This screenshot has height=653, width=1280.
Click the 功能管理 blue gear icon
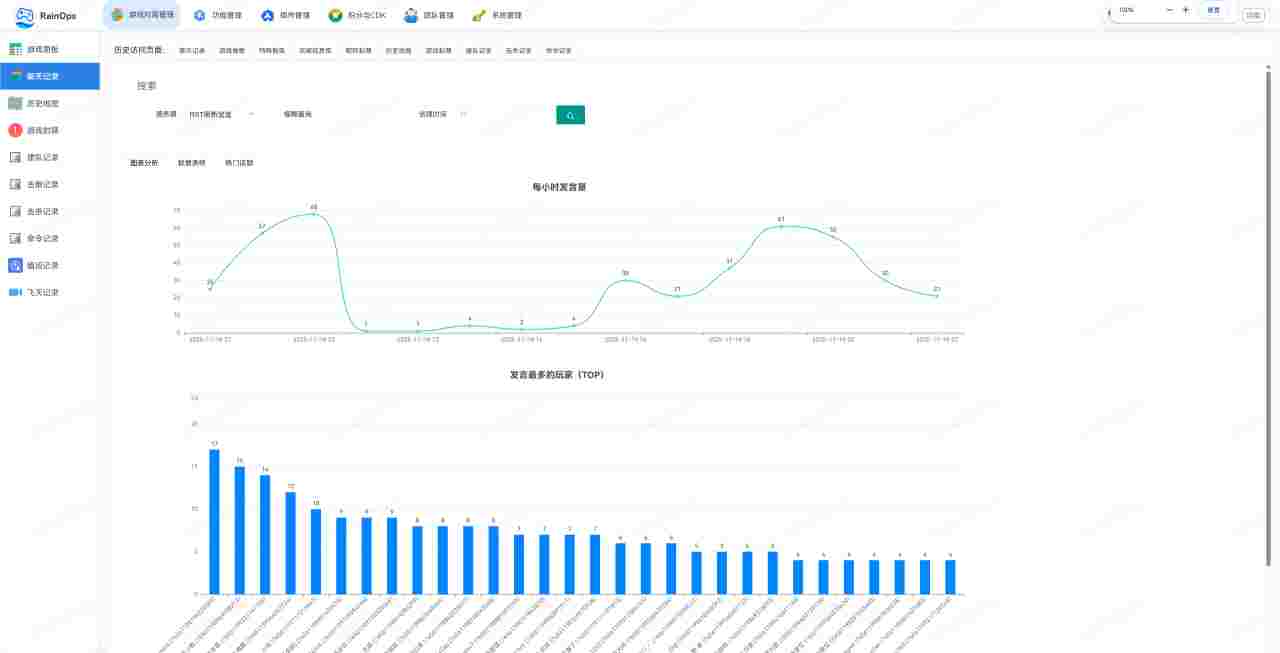tap(200, 15)
